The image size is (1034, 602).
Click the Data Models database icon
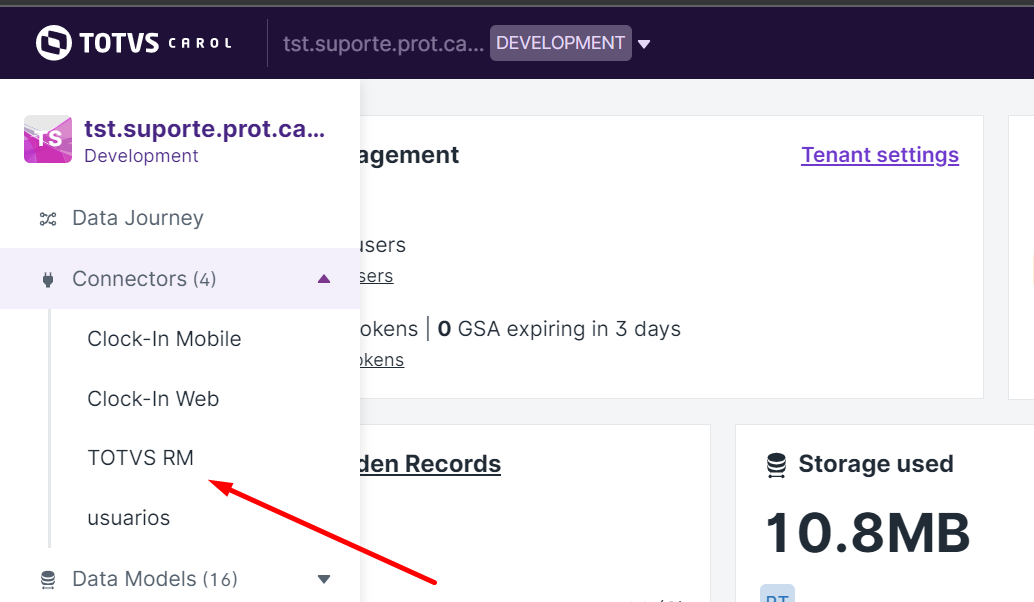46,579
